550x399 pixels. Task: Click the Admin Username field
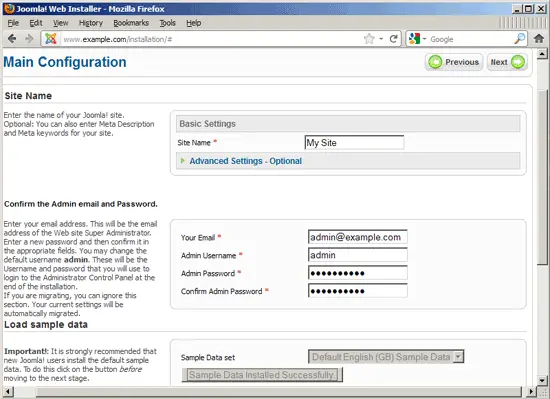tap(358, 255)
